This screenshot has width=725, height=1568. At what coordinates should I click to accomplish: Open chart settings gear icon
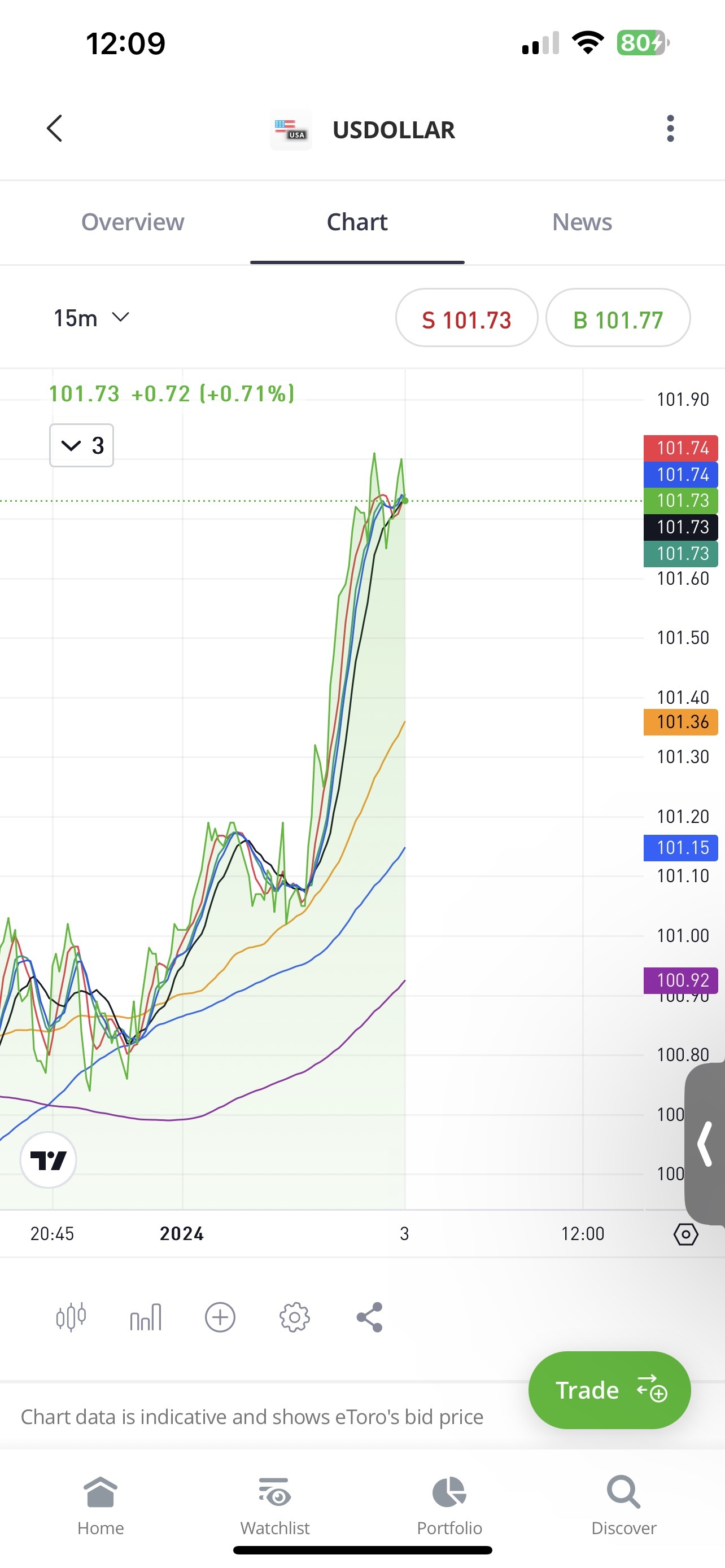click(x=295, y=1317)
